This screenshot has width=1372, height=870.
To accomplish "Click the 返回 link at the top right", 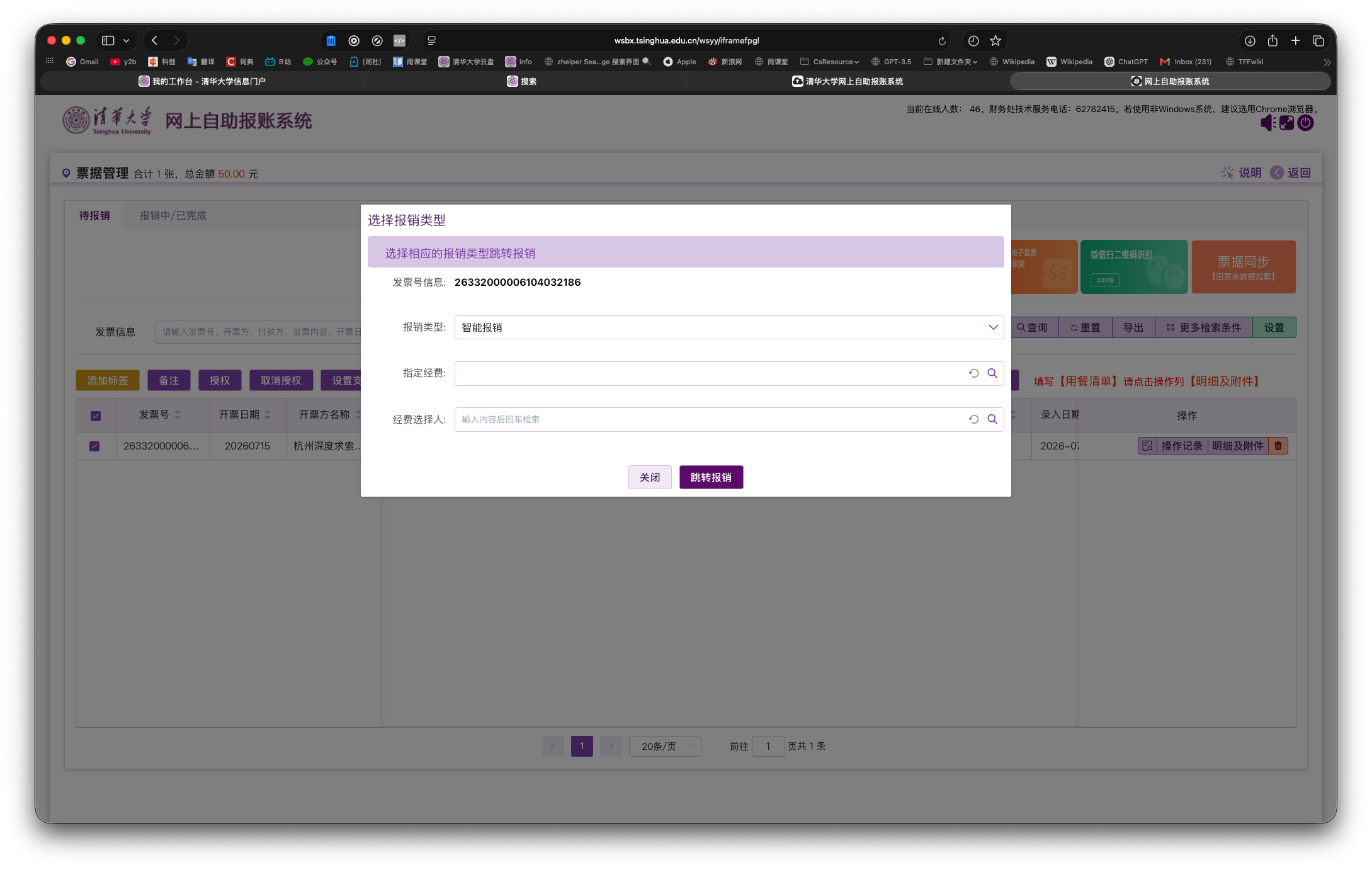I will (1291, 172).
